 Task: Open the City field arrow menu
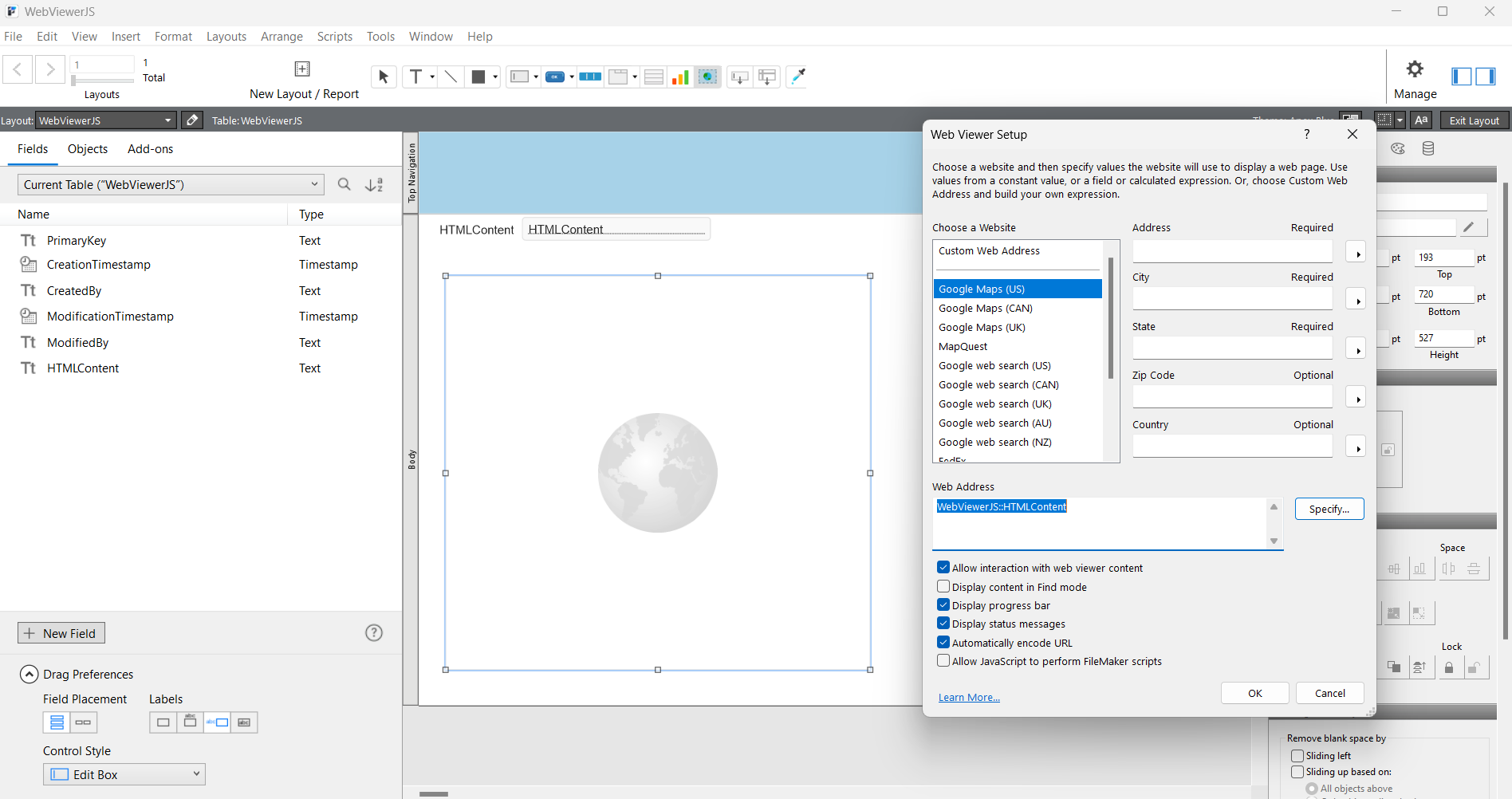tap(1356, 300)
